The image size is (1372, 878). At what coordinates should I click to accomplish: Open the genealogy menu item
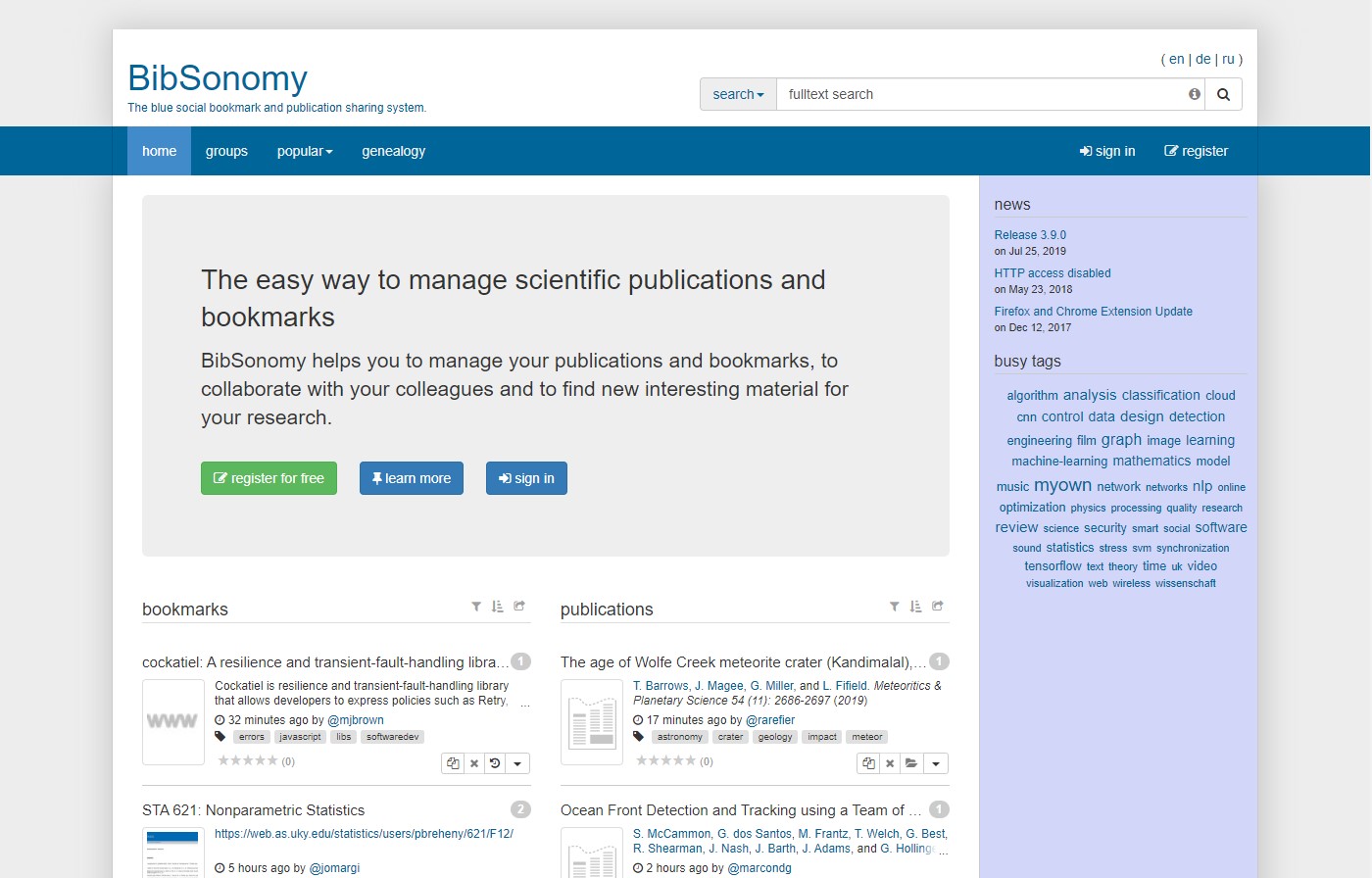pos(394,151)
